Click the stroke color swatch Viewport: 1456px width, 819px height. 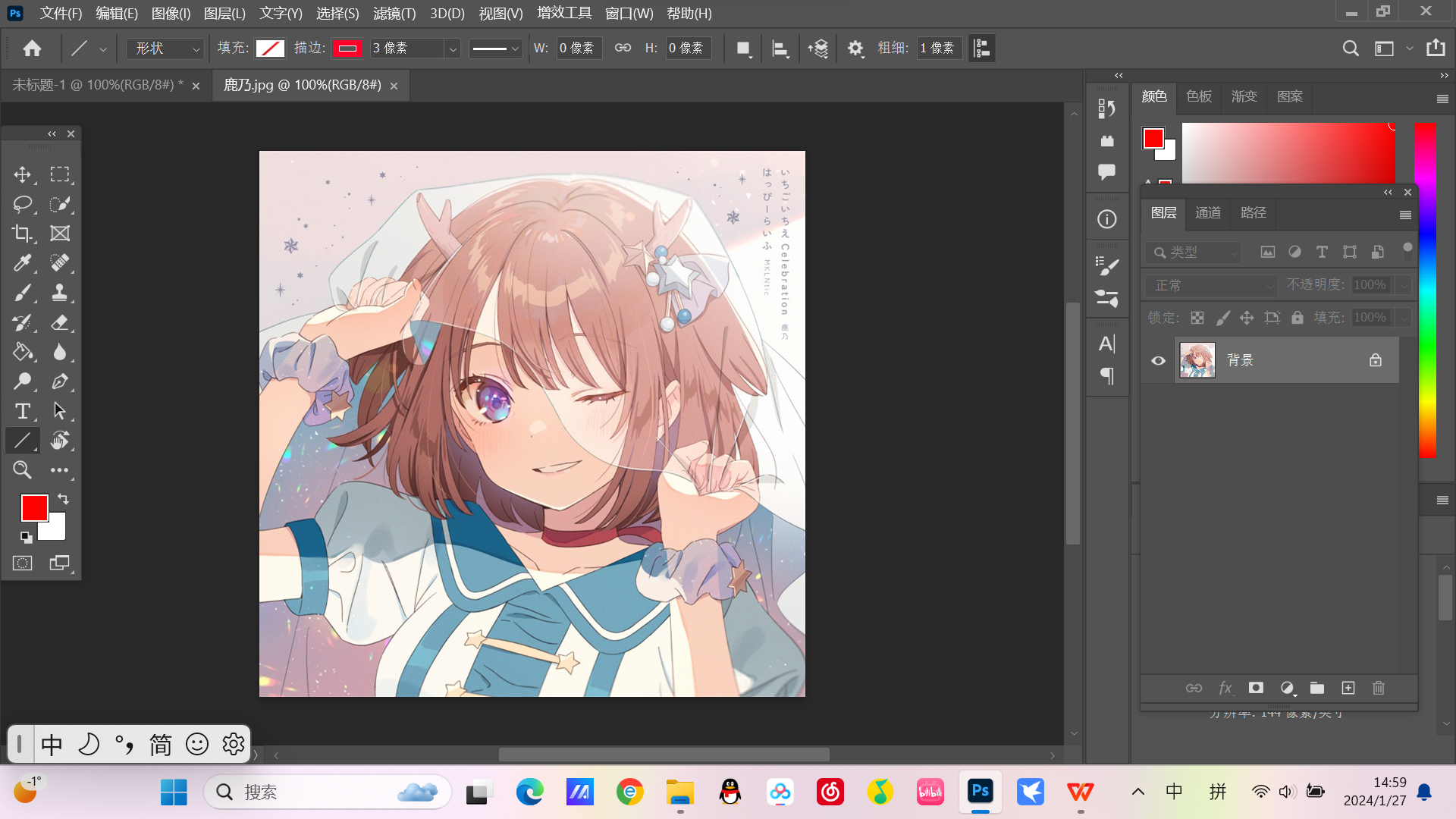coord(347,49)
